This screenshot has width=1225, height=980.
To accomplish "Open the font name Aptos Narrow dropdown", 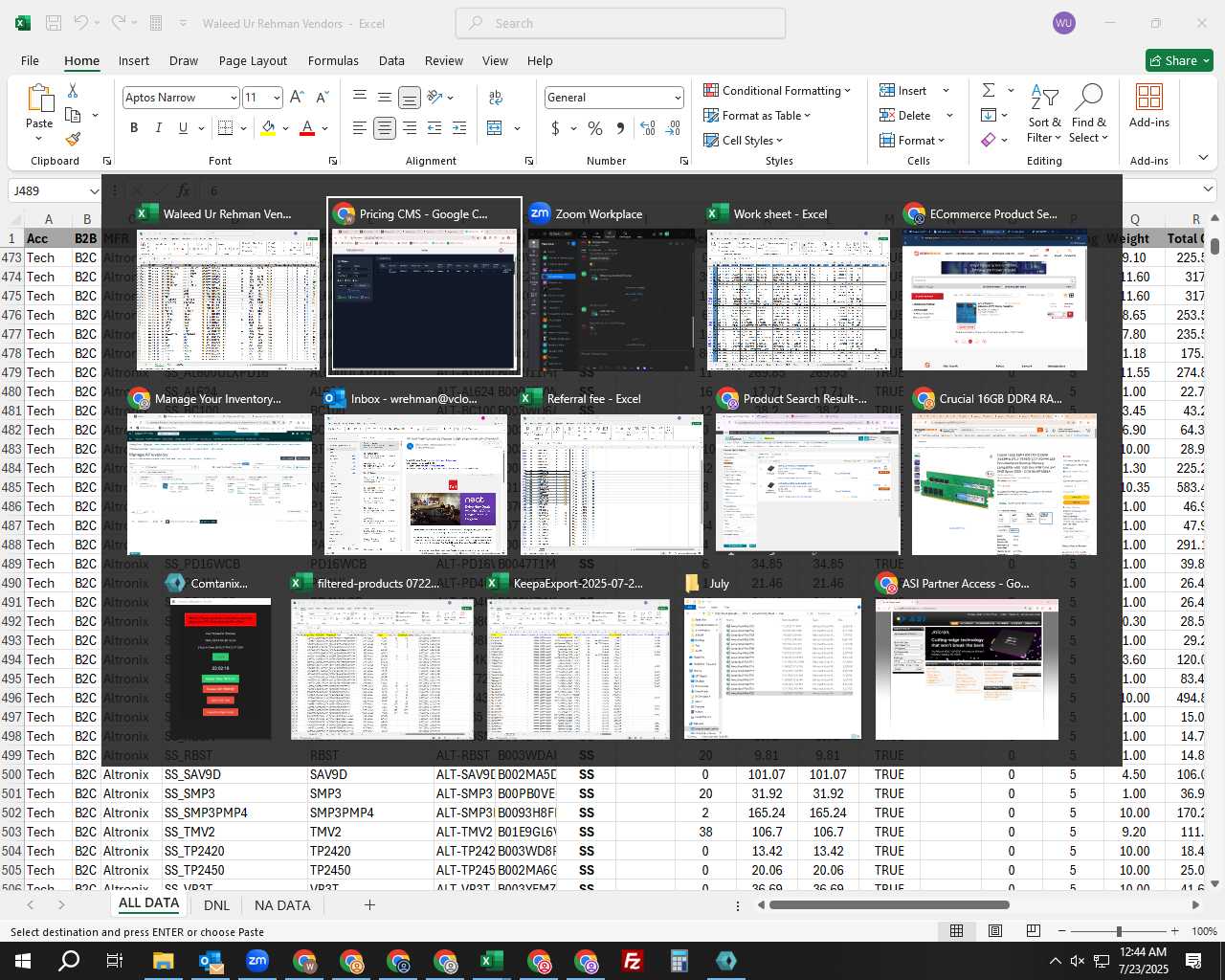I will pyautogui.click(x=234, y=98).
